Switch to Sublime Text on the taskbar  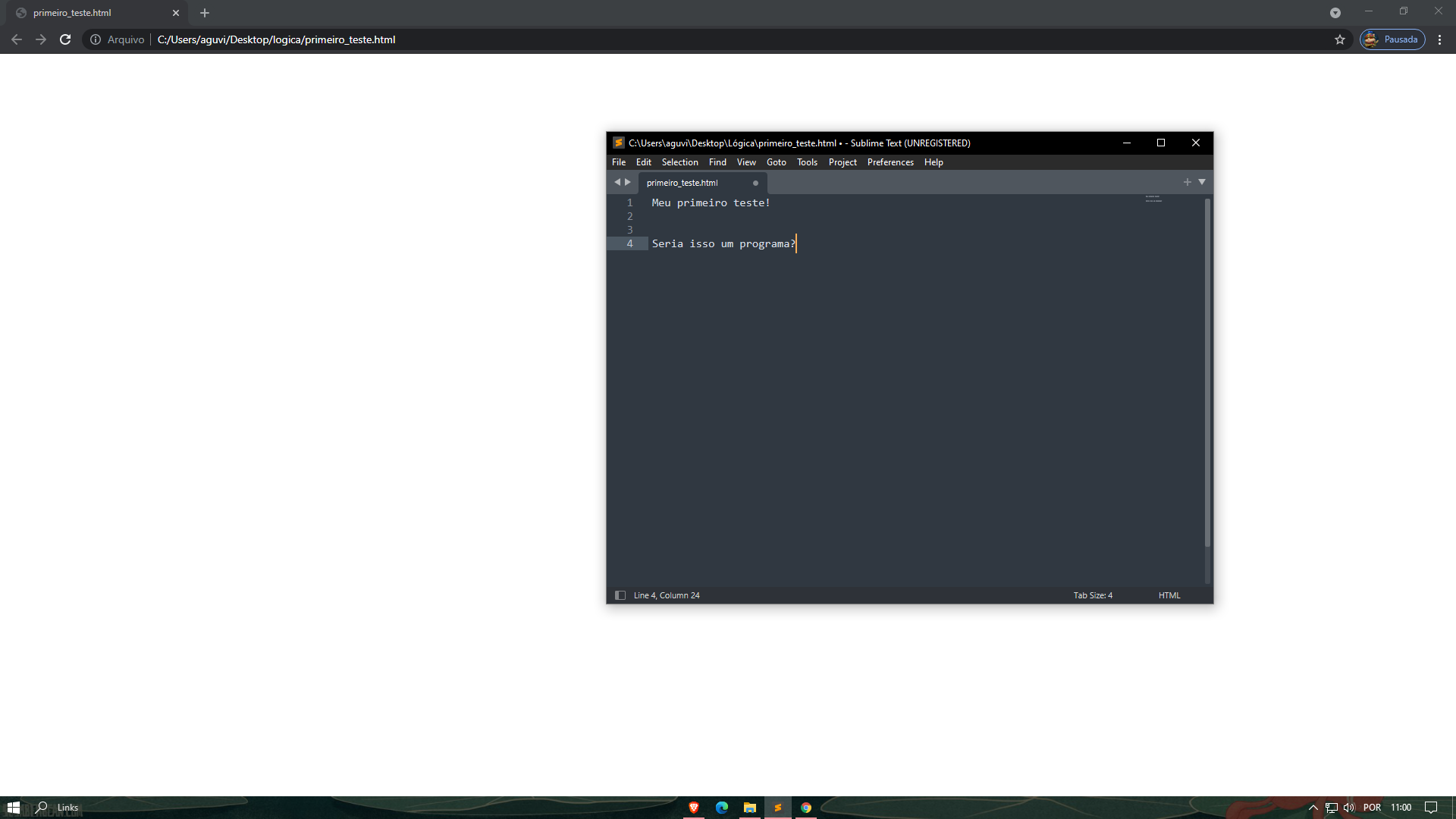tap(777, 808)
